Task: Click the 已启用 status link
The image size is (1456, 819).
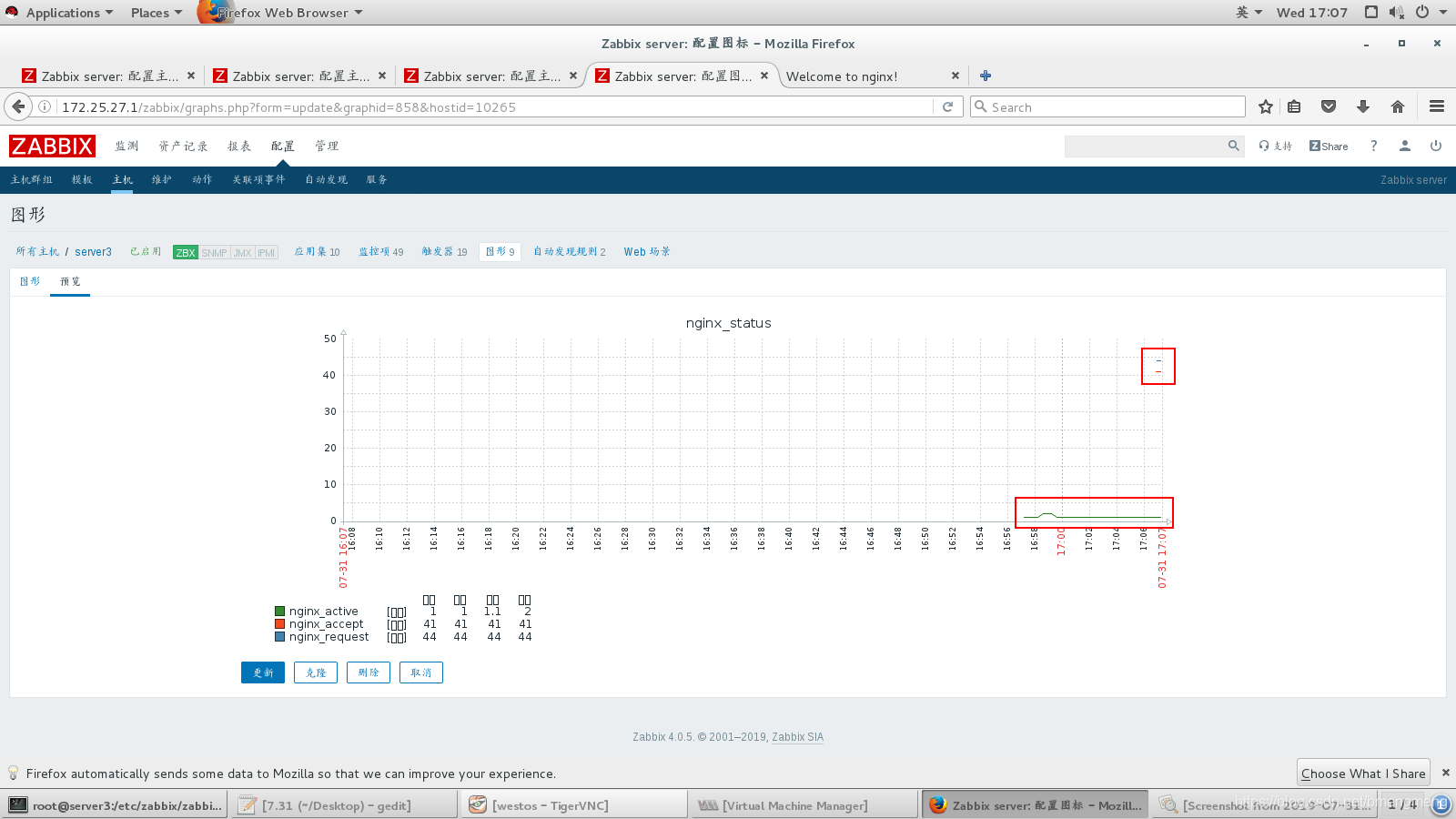Action: pyautogui.click(x=146, y=251)
